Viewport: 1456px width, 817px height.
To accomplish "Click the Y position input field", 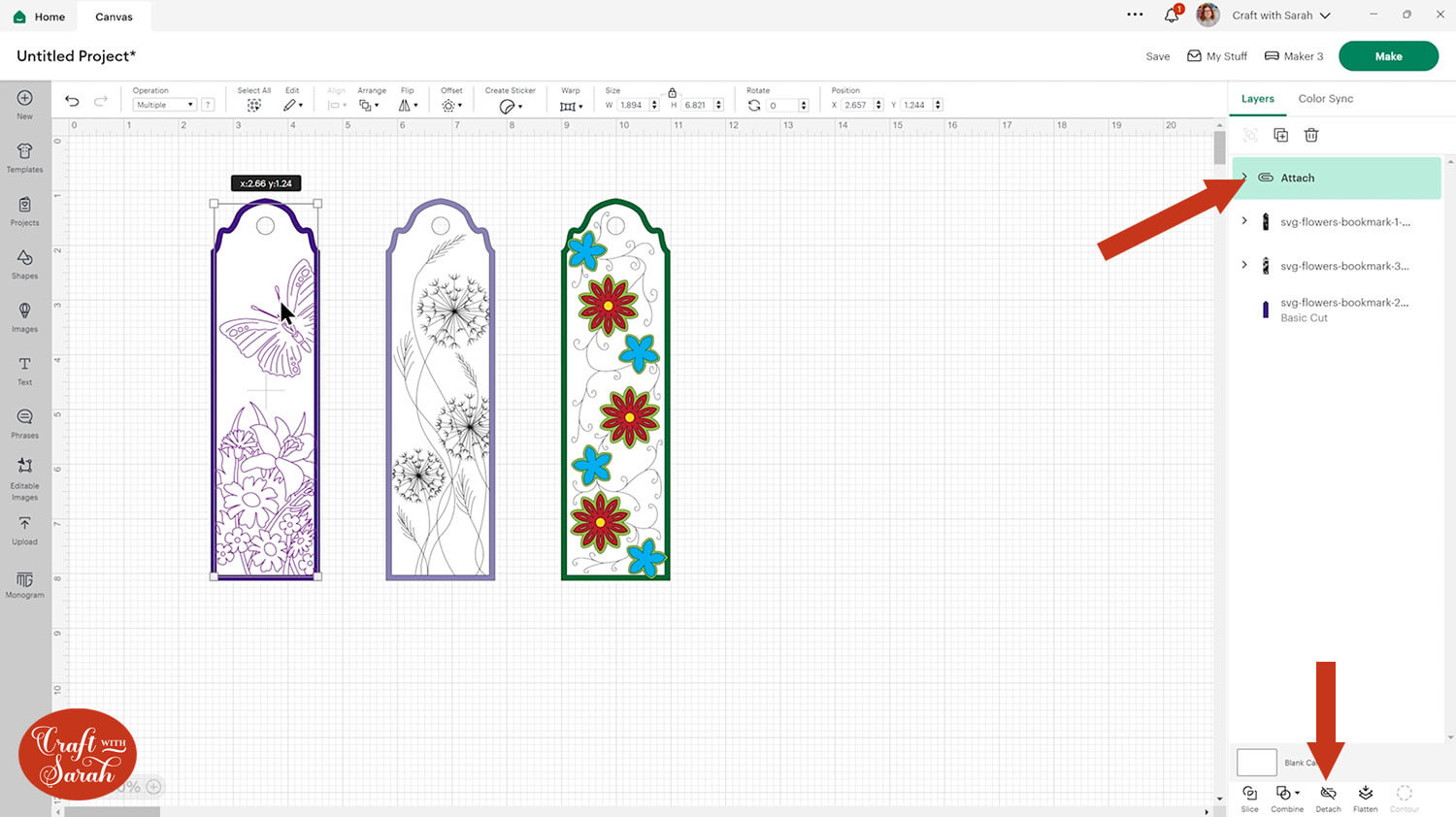I will [916, 105].
